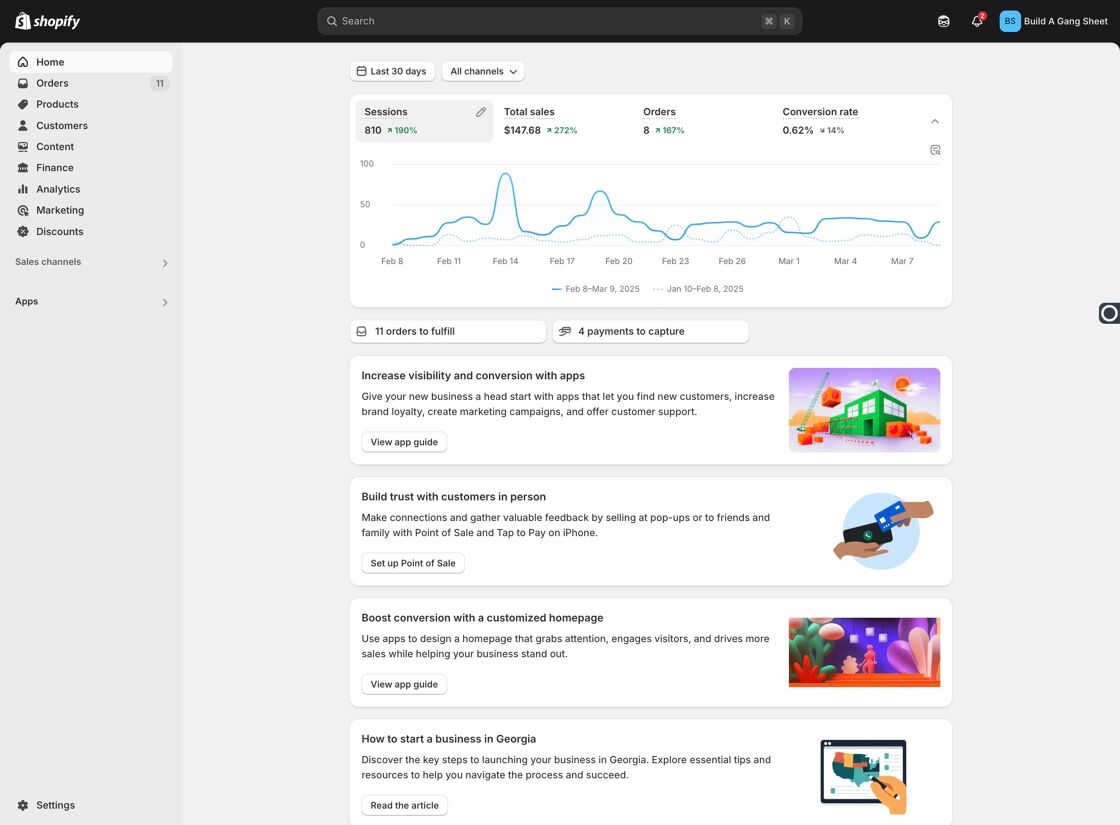The width and height of the screenshot is (1120, 825).
Task: Click the calendar icon in Last 30 days
Action: [x=361, y=71]
